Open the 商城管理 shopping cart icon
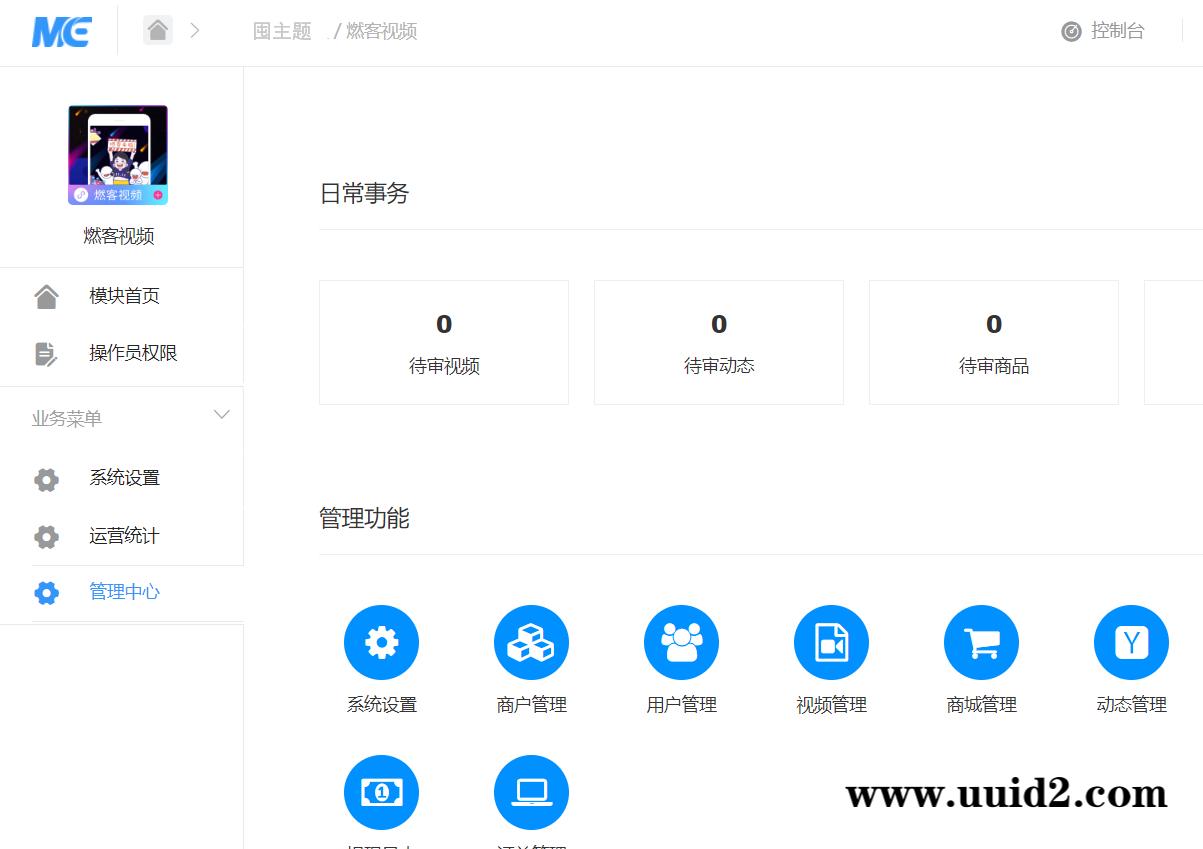The width and height of the screenshot is (1203, 849). tap(981, 642)
